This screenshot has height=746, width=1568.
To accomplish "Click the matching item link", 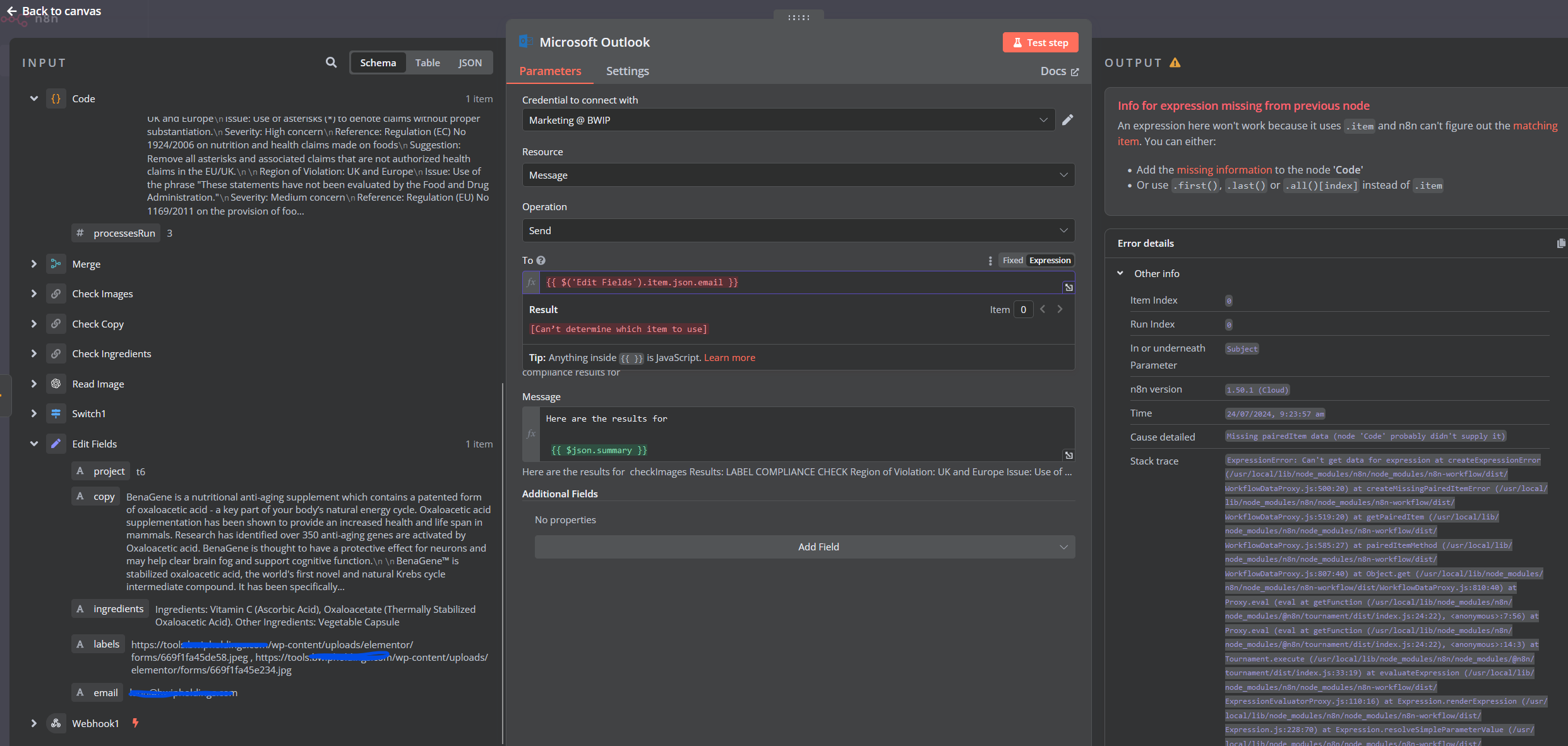I will (1535, 126).
